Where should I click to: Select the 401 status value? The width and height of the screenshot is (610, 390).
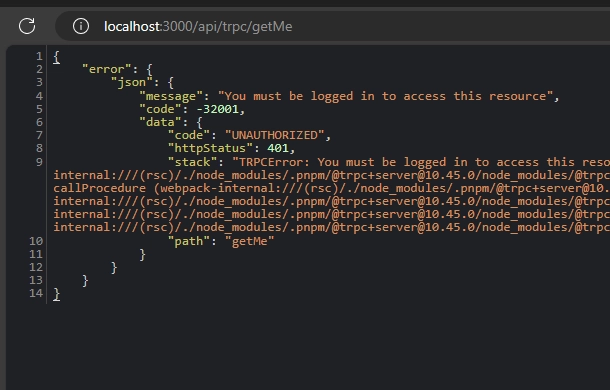click(277, 148)
